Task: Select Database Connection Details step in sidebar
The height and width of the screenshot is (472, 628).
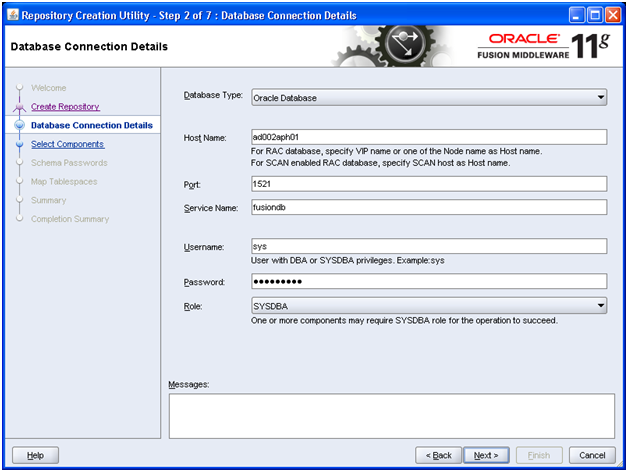Action: click(x=92, y=125)
